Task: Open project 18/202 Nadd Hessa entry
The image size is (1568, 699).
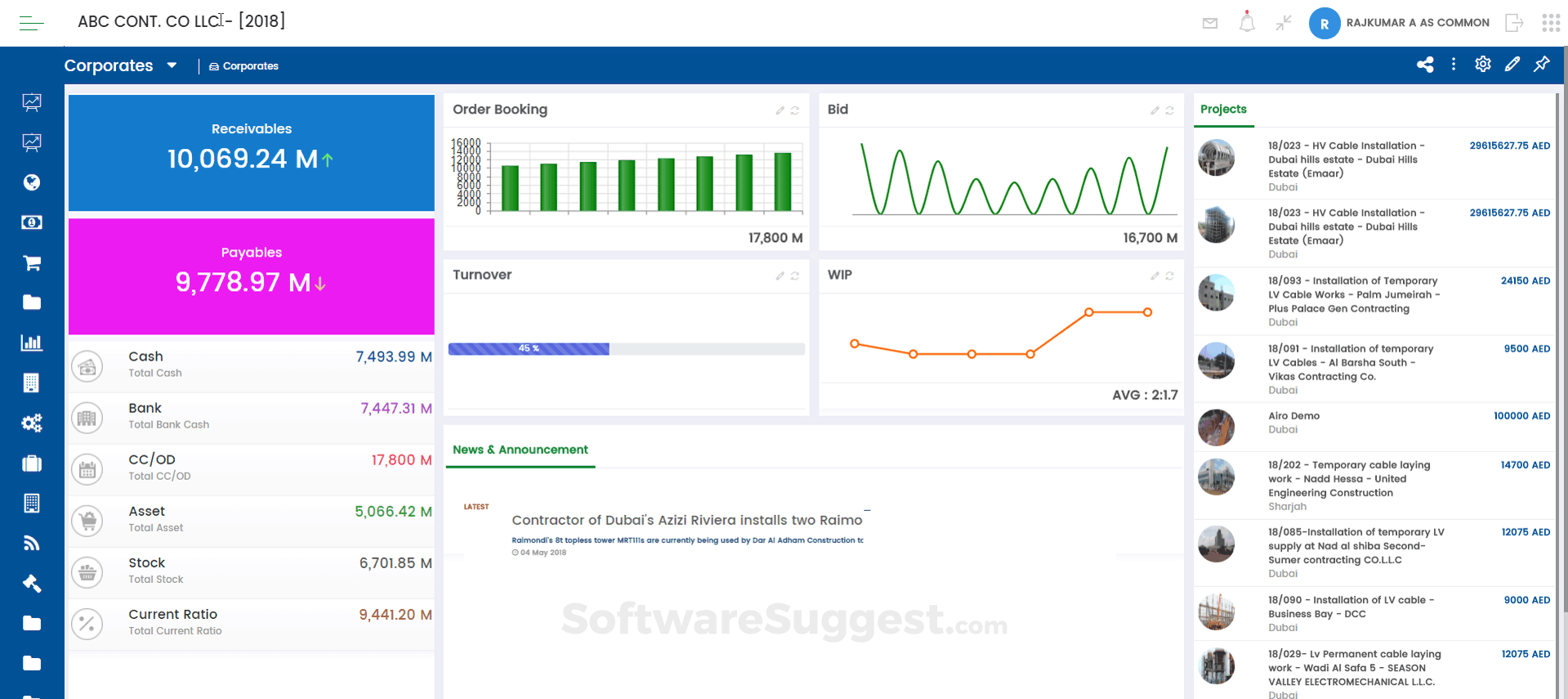Action: (x=1375, y=486)
